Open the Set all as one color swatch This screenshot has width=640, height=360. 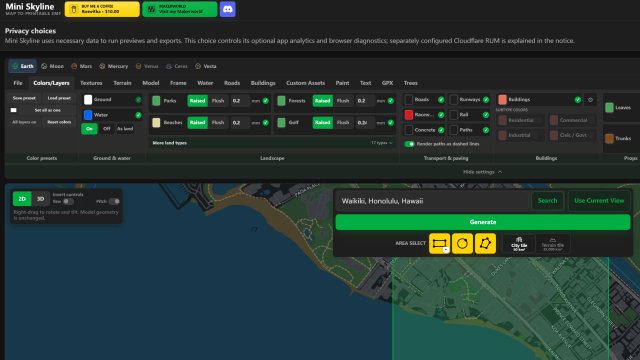pos(13,110)
